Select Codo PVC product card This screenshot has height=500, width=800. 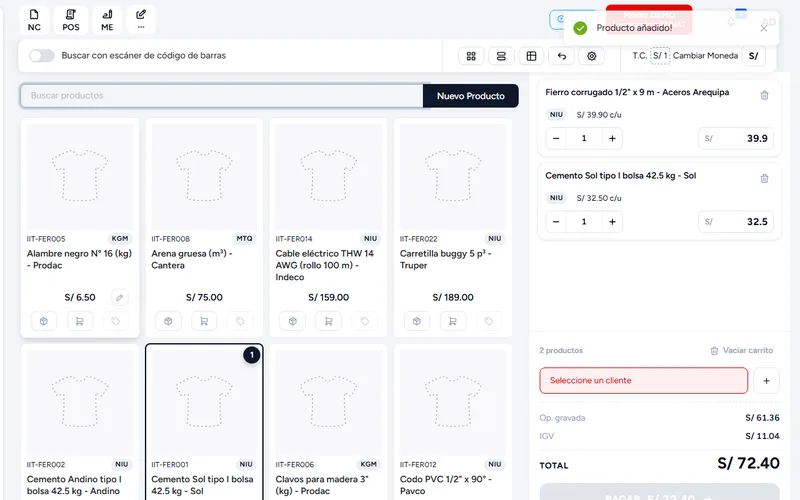[x=453, y=422]
